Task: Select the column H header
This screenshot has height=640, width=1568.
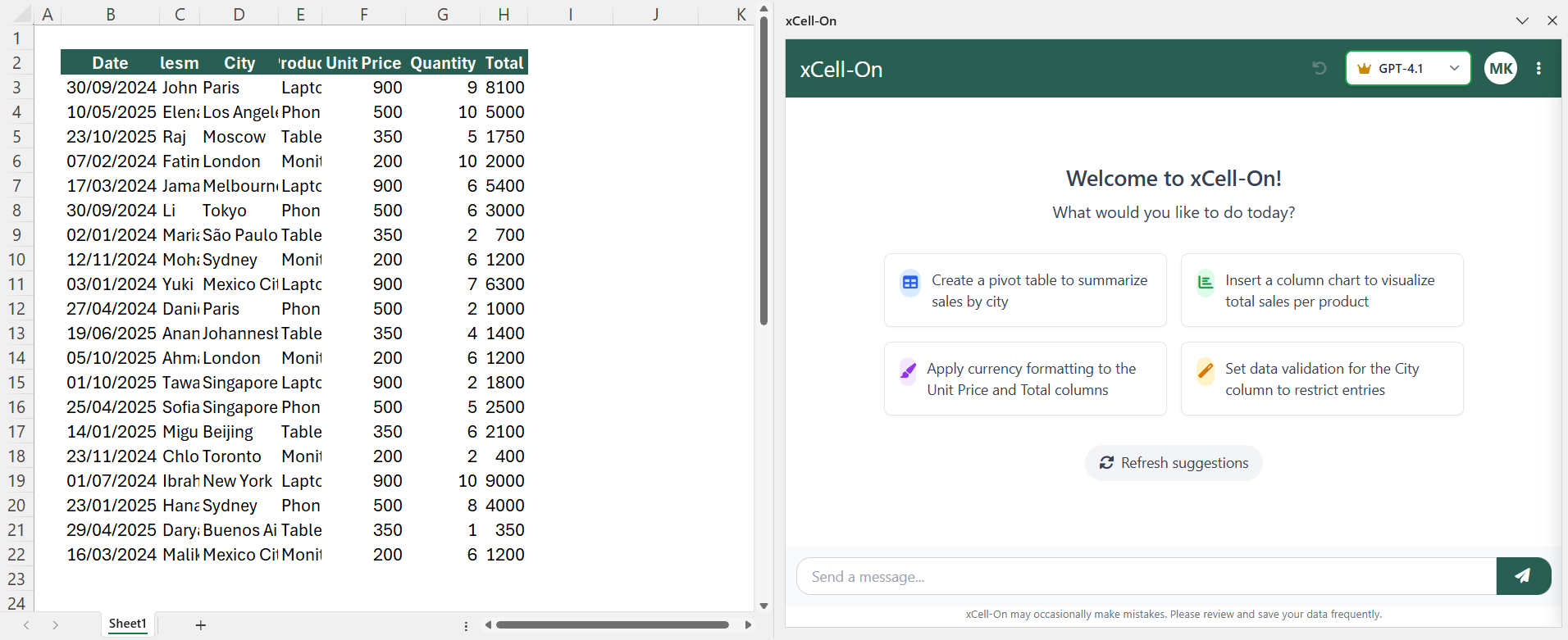Action: [x=504, y=14]
